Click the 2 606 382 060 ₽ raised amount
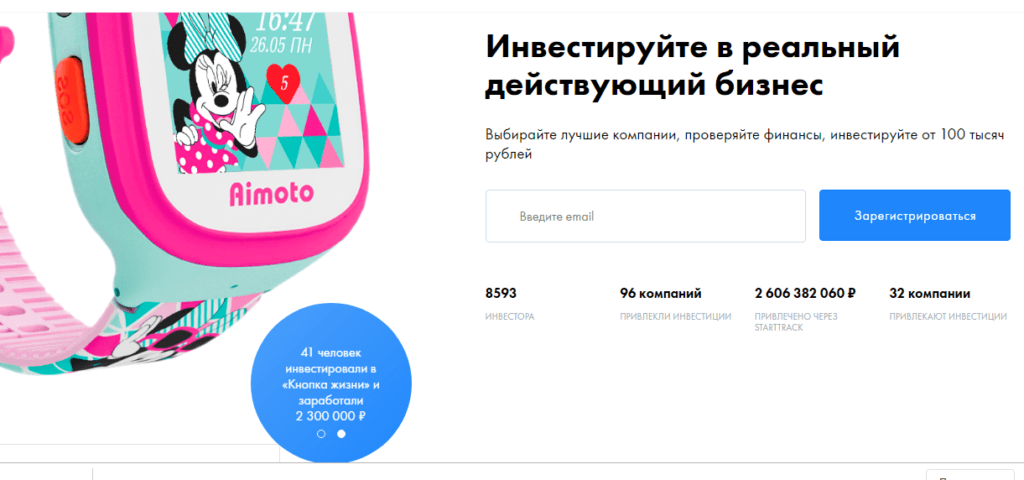This screenshot has width=1024, height=480. click(x=805, y=293)
